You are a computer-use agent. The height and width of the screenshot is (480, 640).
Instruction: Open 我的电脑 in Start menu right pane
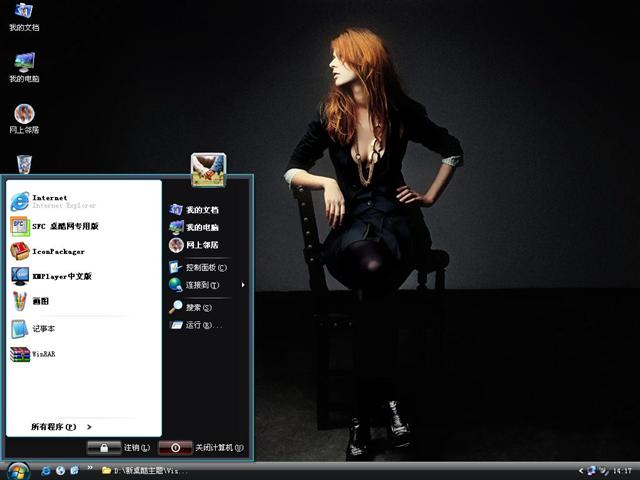[194, 227]
